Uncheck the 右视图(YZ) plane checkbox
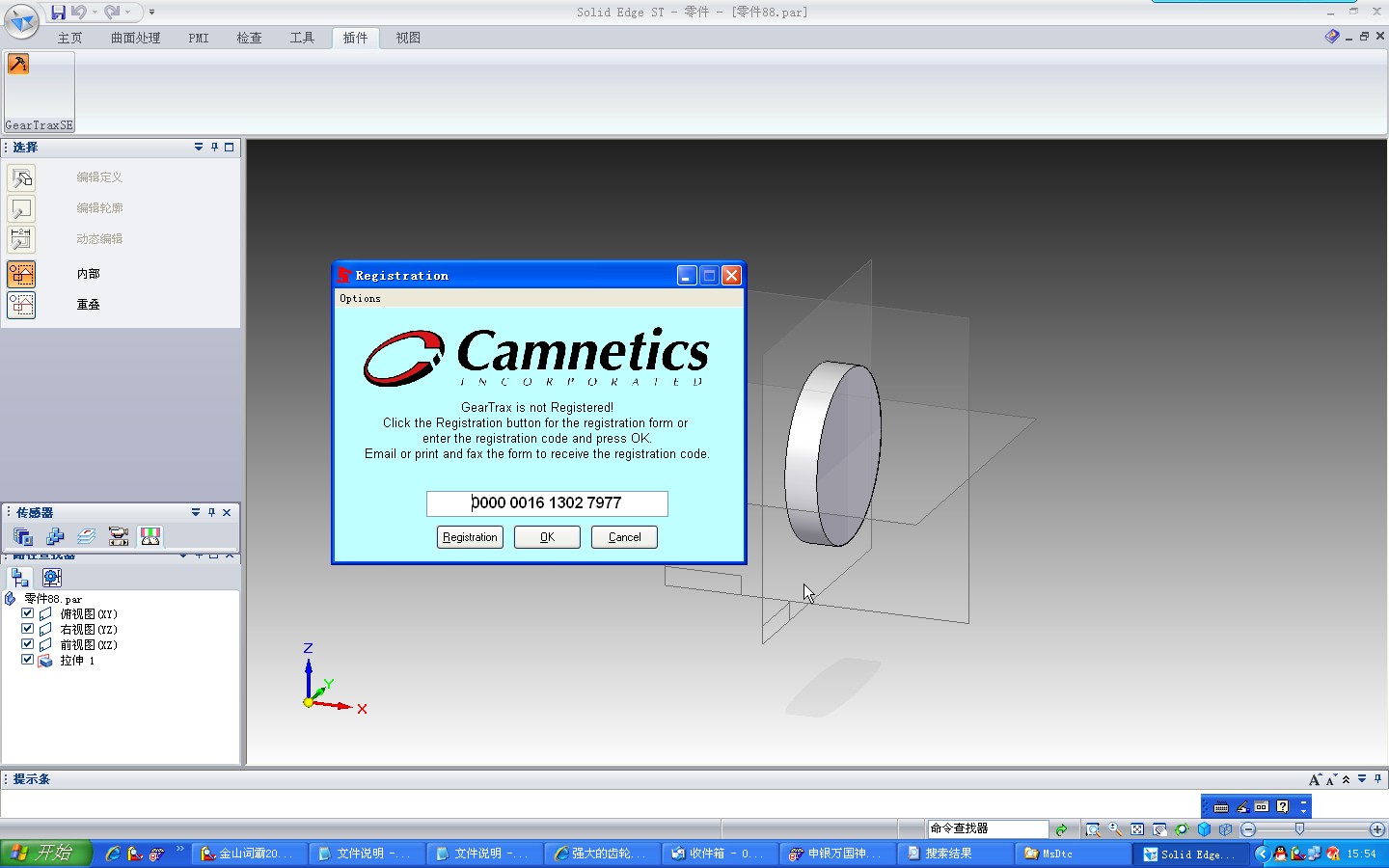This screenshot has width=1389, height=868. pos(28,629)
